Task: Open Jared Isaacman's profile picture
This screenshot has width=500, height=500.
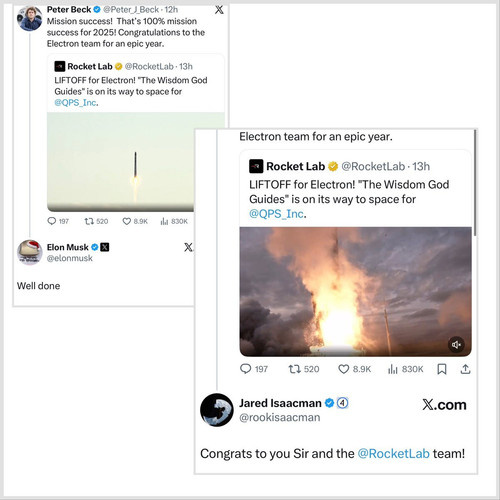Action: coord(217,410)
